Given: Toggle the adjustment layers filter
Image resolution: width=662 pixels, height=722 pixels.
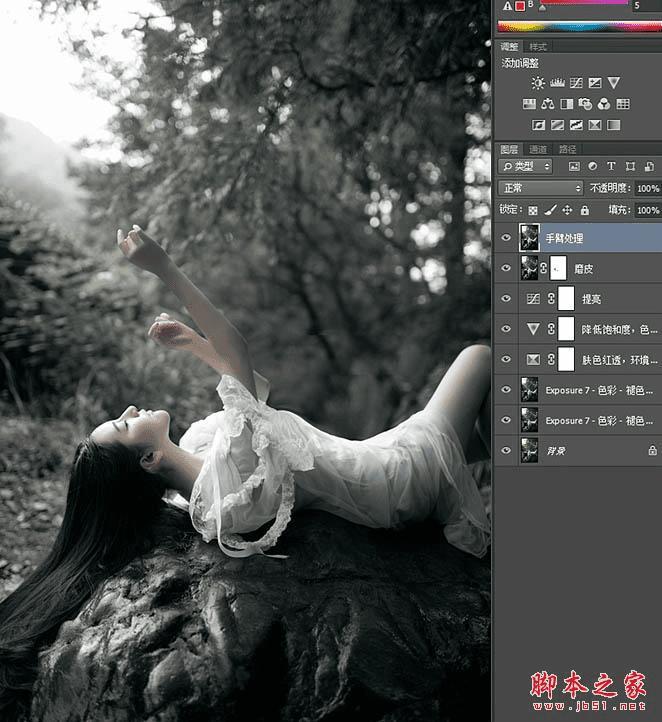Looking at the screenshot, I should (592, 166).
